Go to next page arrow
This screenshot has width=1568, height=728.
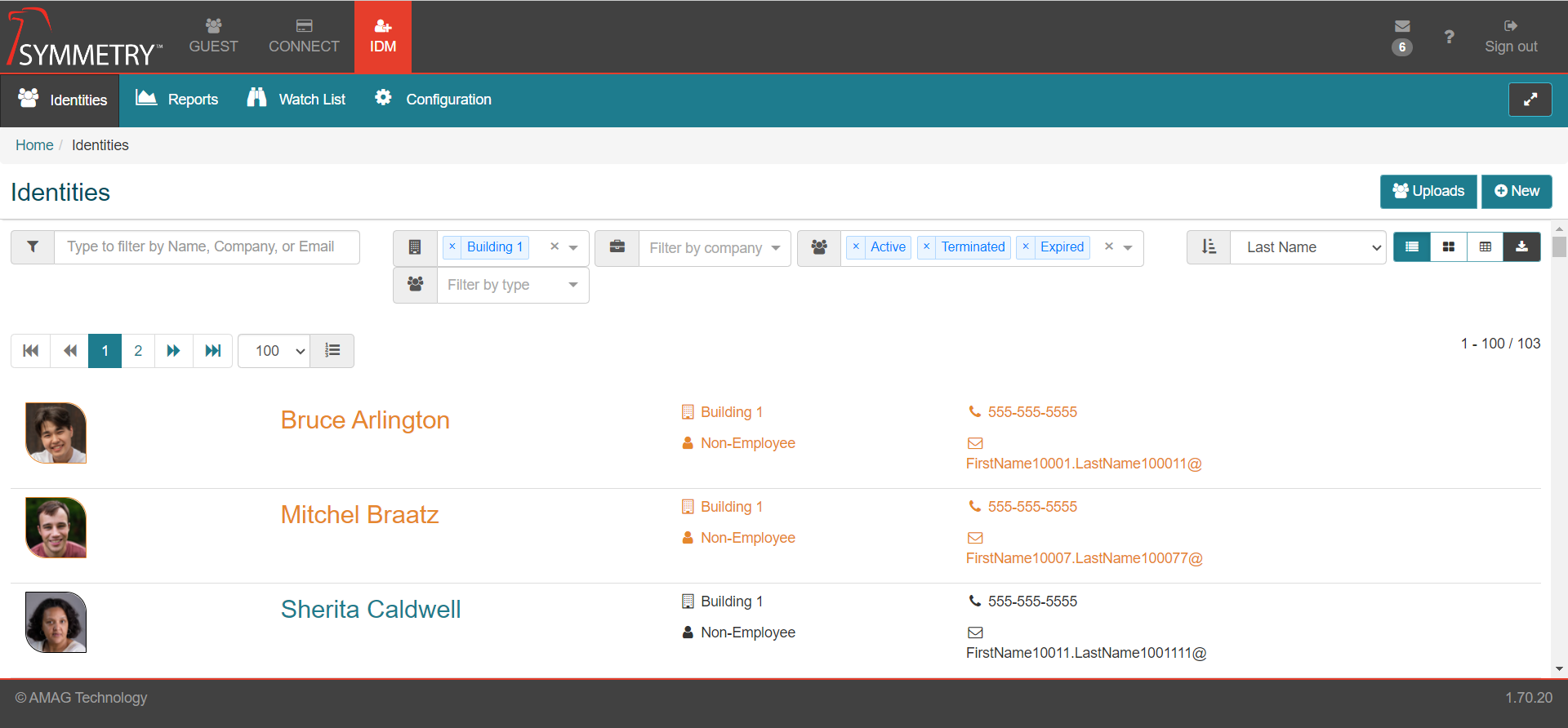[x=173, y=351]
